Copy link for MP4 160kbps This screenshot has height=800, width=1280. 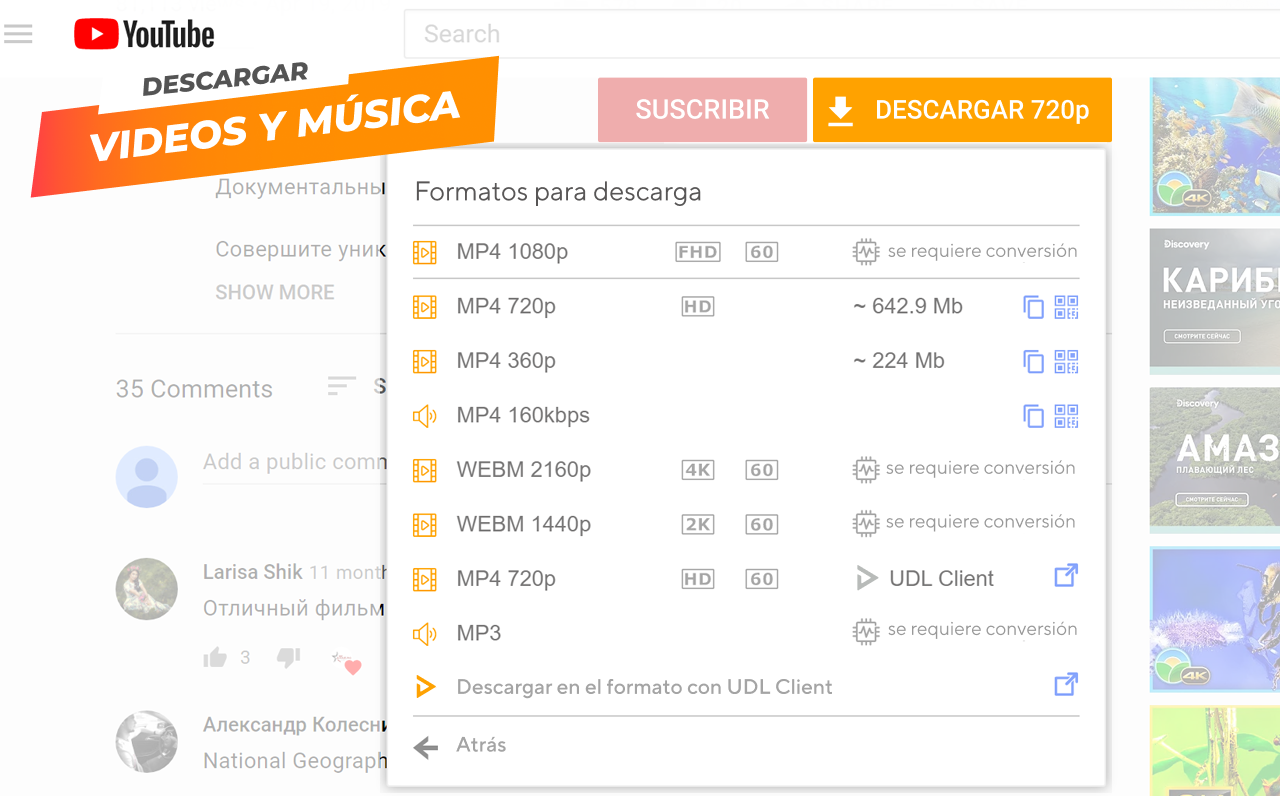pos(1033,415)
